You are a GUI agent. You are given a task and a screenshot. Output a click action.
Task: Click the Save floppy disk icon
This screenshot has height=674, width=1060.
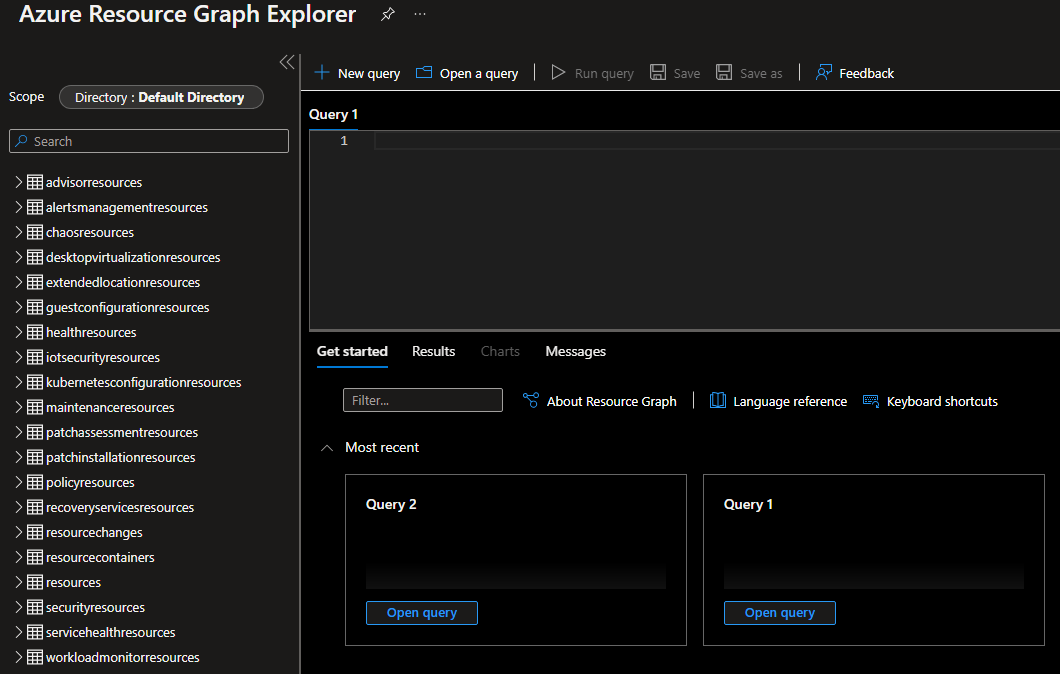[658, 72]
